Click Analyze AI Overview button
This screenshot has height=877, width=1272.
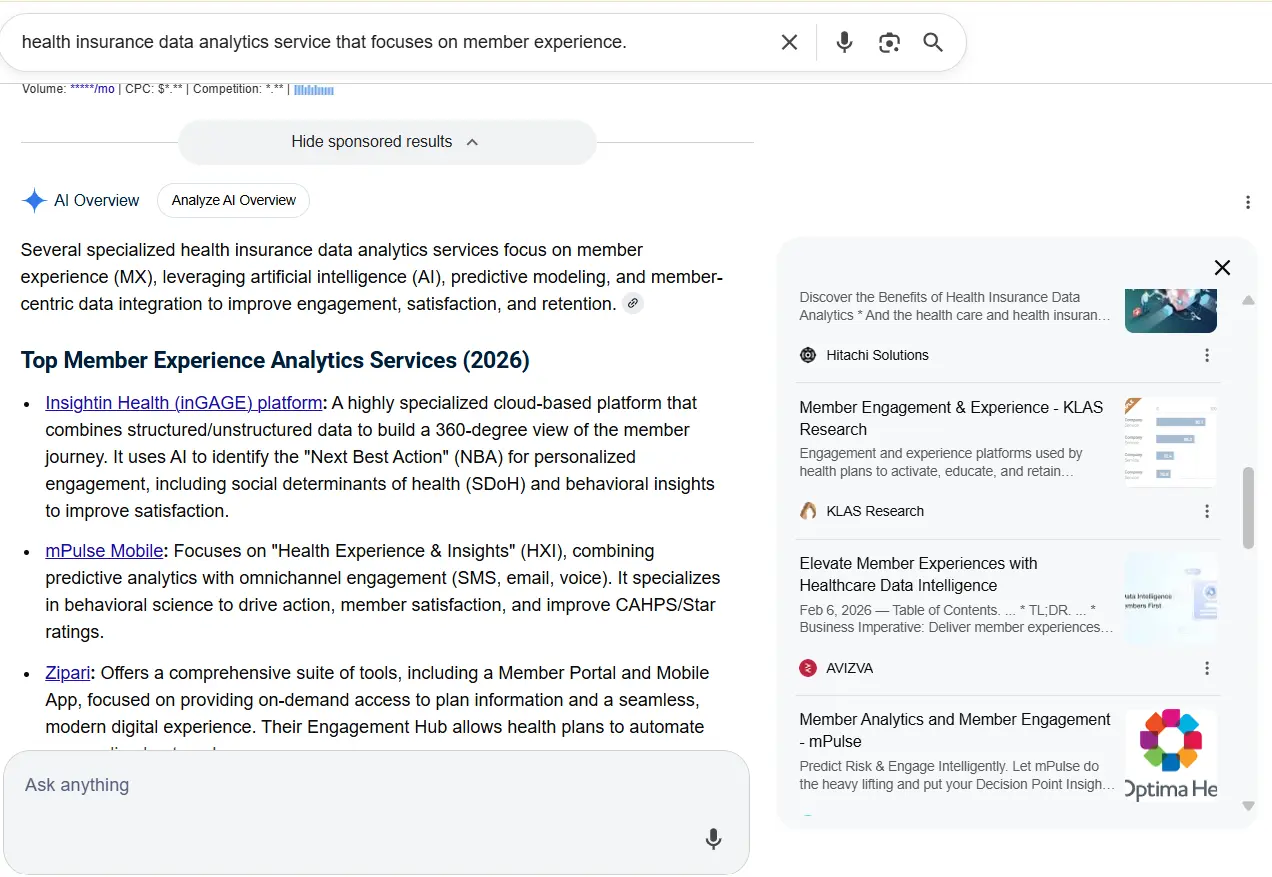233,200
